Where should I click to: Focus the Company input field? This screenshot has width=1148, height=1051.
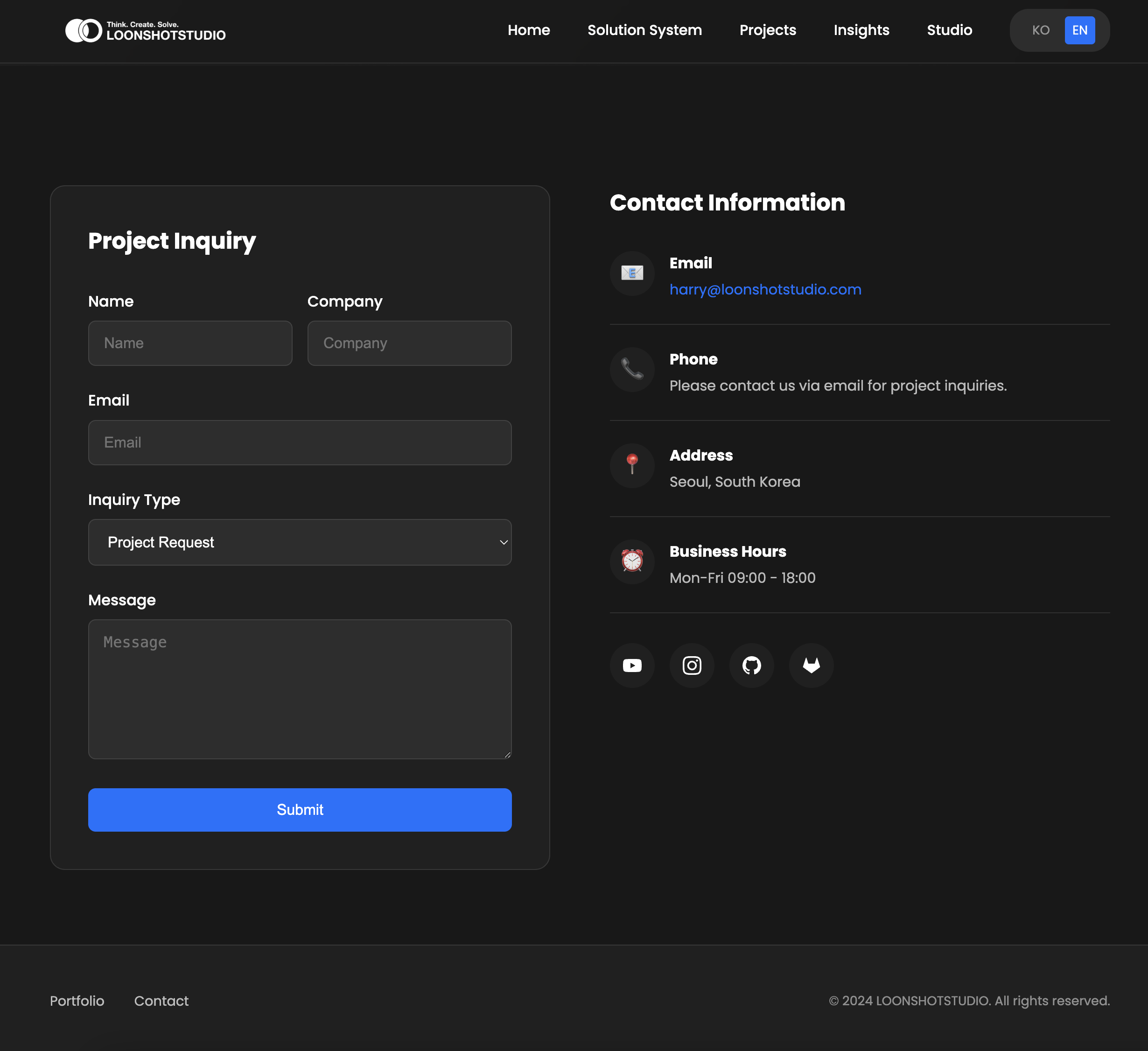coord(409,343)
